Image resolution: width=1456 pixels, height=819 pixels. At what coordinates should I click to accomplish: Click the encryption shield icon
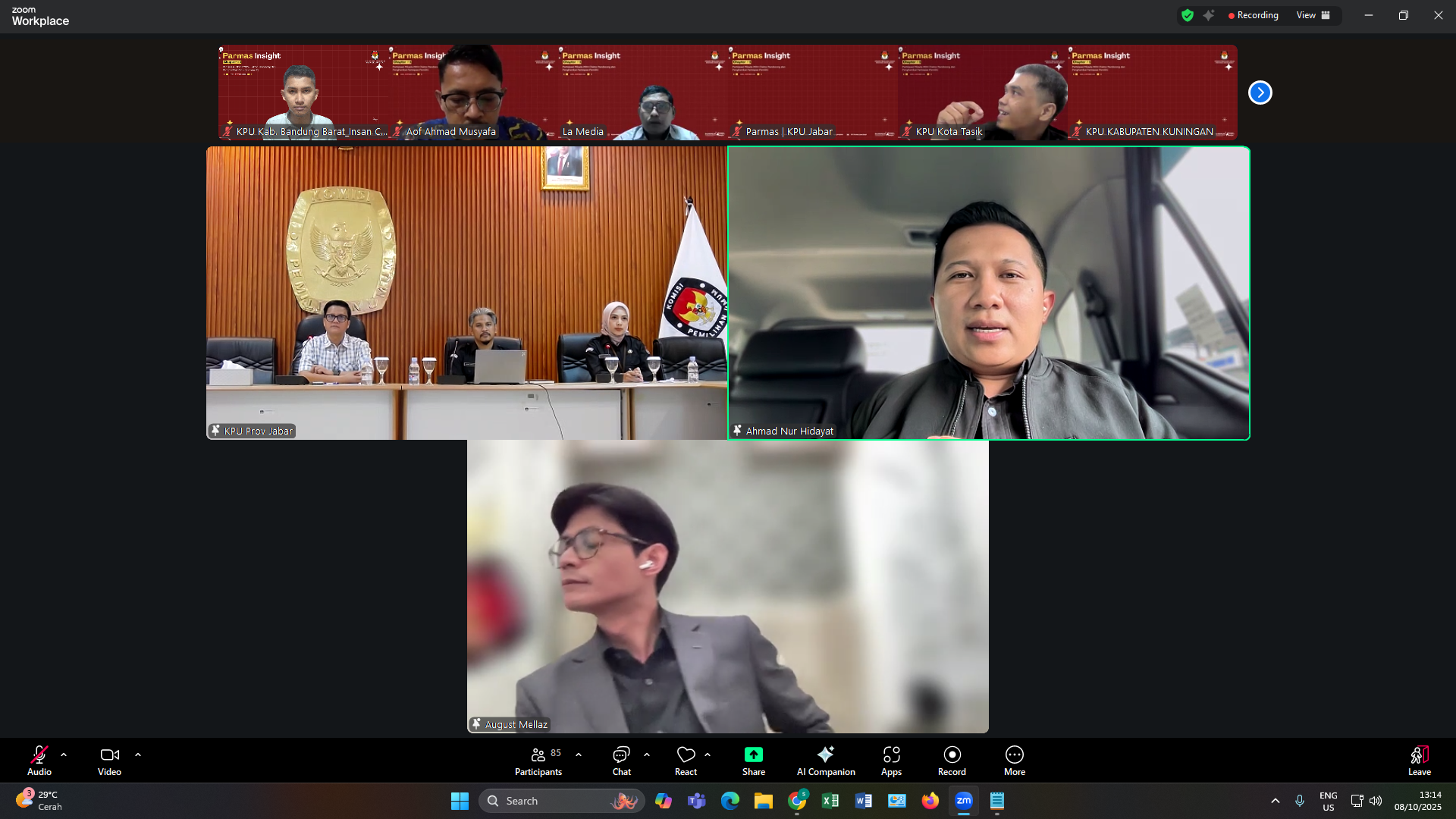click(x=1188, y=15)
